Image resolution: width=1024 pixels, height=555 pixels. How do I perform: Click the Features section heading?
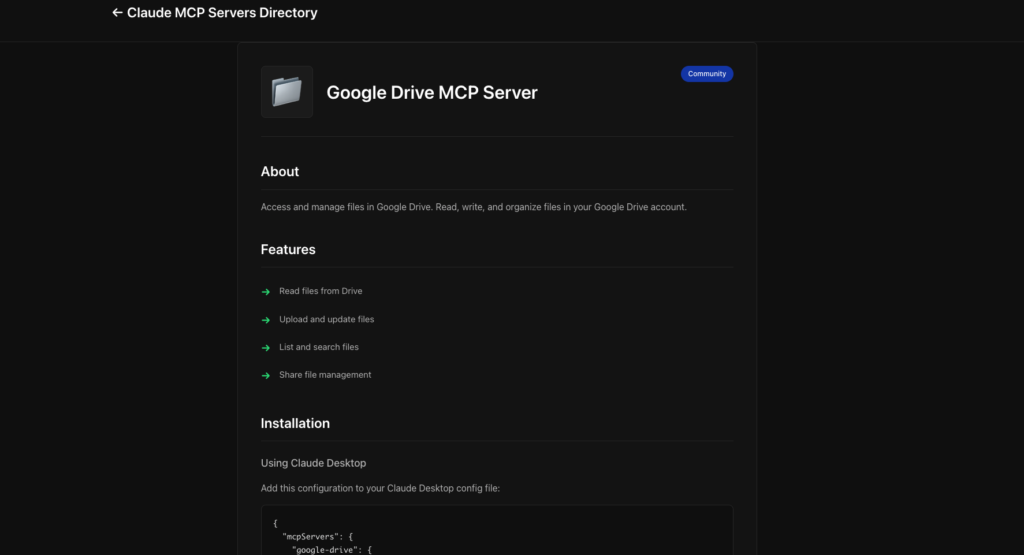click(x=288, y=250)
